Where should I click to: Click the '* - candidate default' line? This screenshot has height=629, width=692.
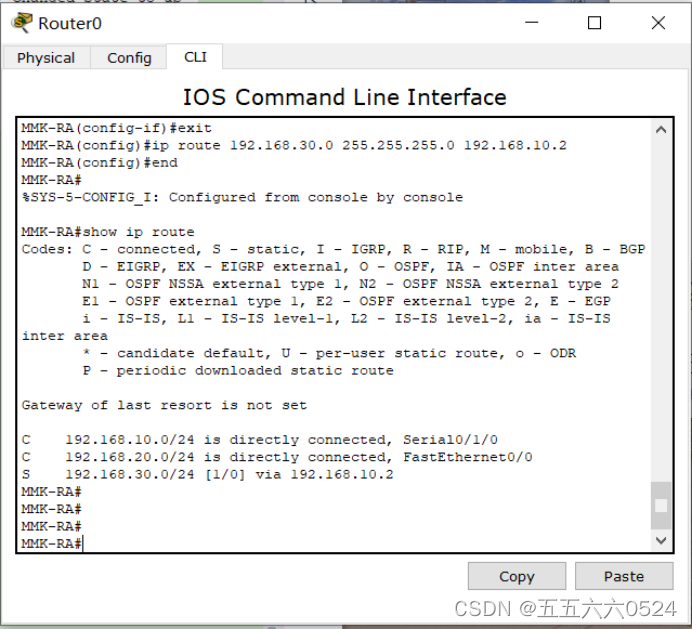coord(329,353)
